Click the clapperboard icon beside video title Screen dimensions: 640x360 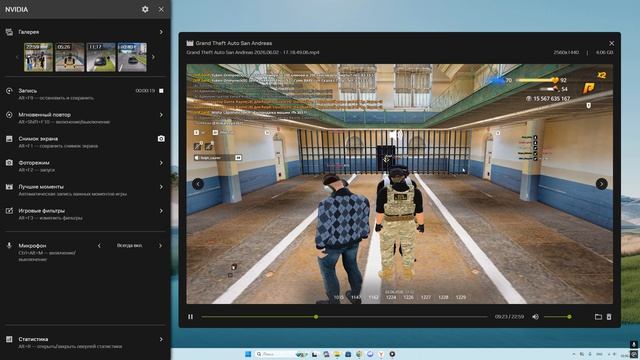190,43
